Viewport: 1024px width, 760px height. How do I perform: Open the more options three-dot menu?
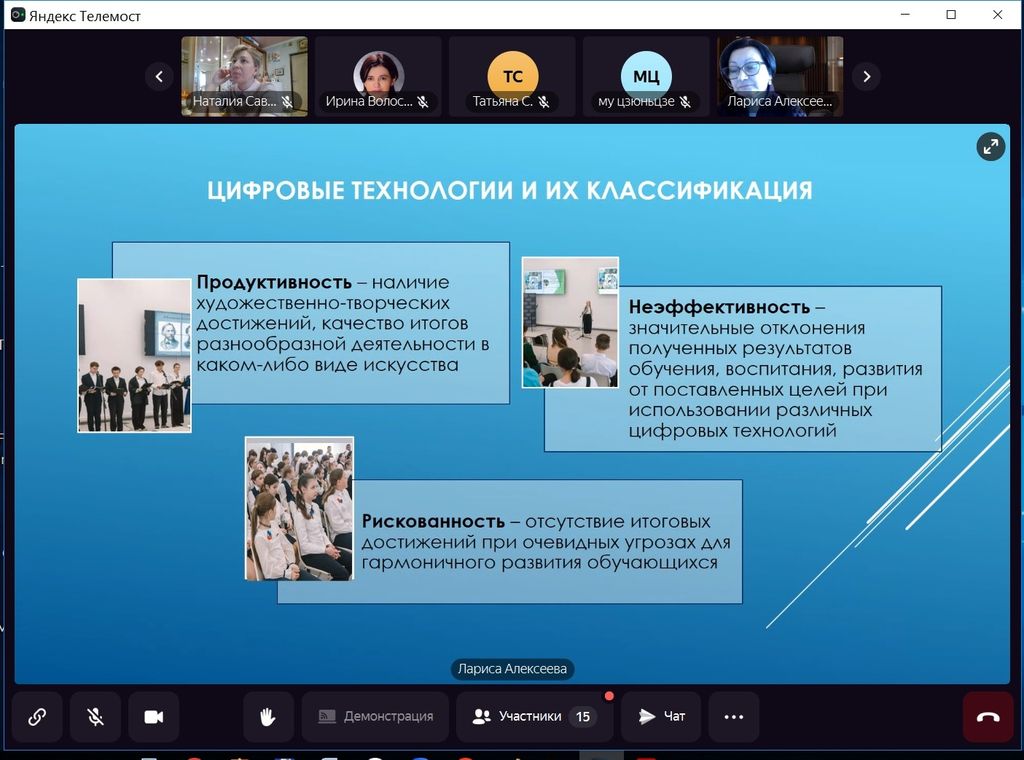pos(734,716)
